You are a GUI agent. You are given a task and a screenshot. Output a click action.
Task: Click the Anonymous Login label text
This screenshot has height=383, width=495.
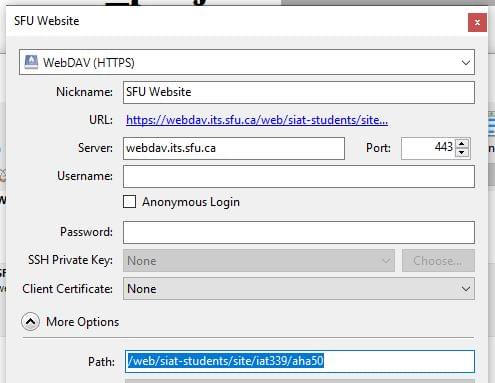tap(191, 202)
